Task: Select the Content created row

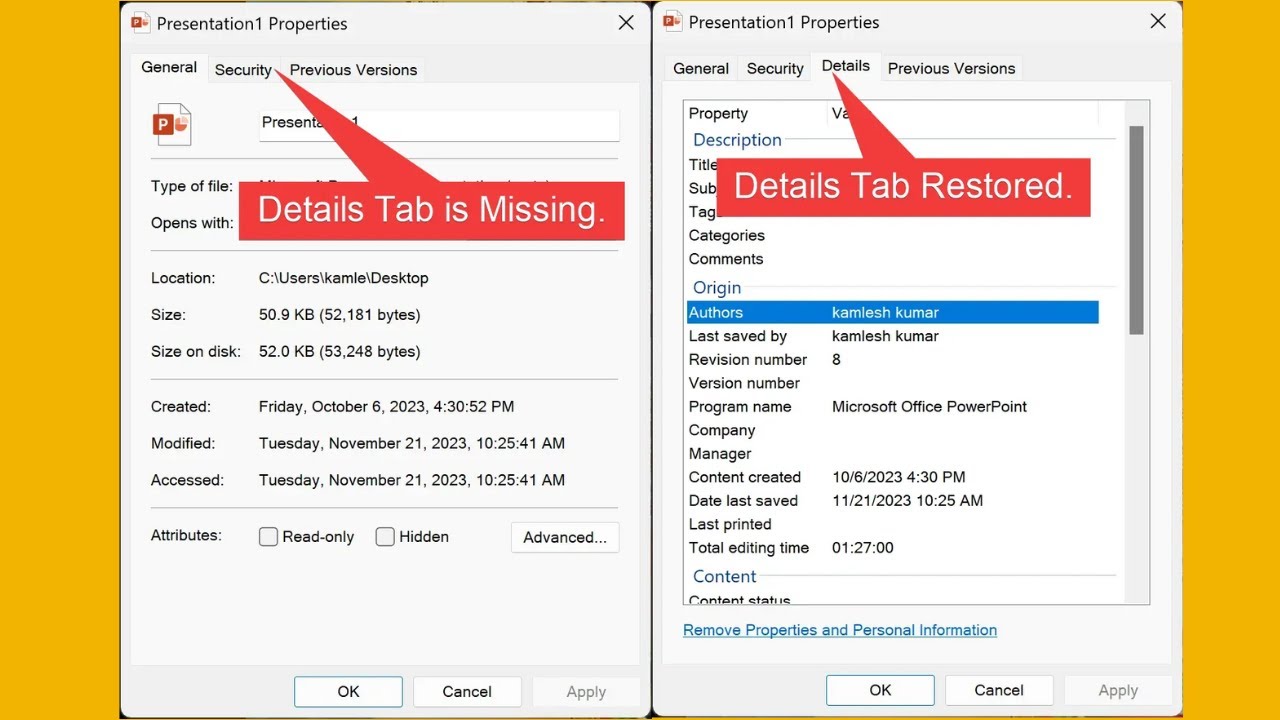Action: click(x=892, y=477)
